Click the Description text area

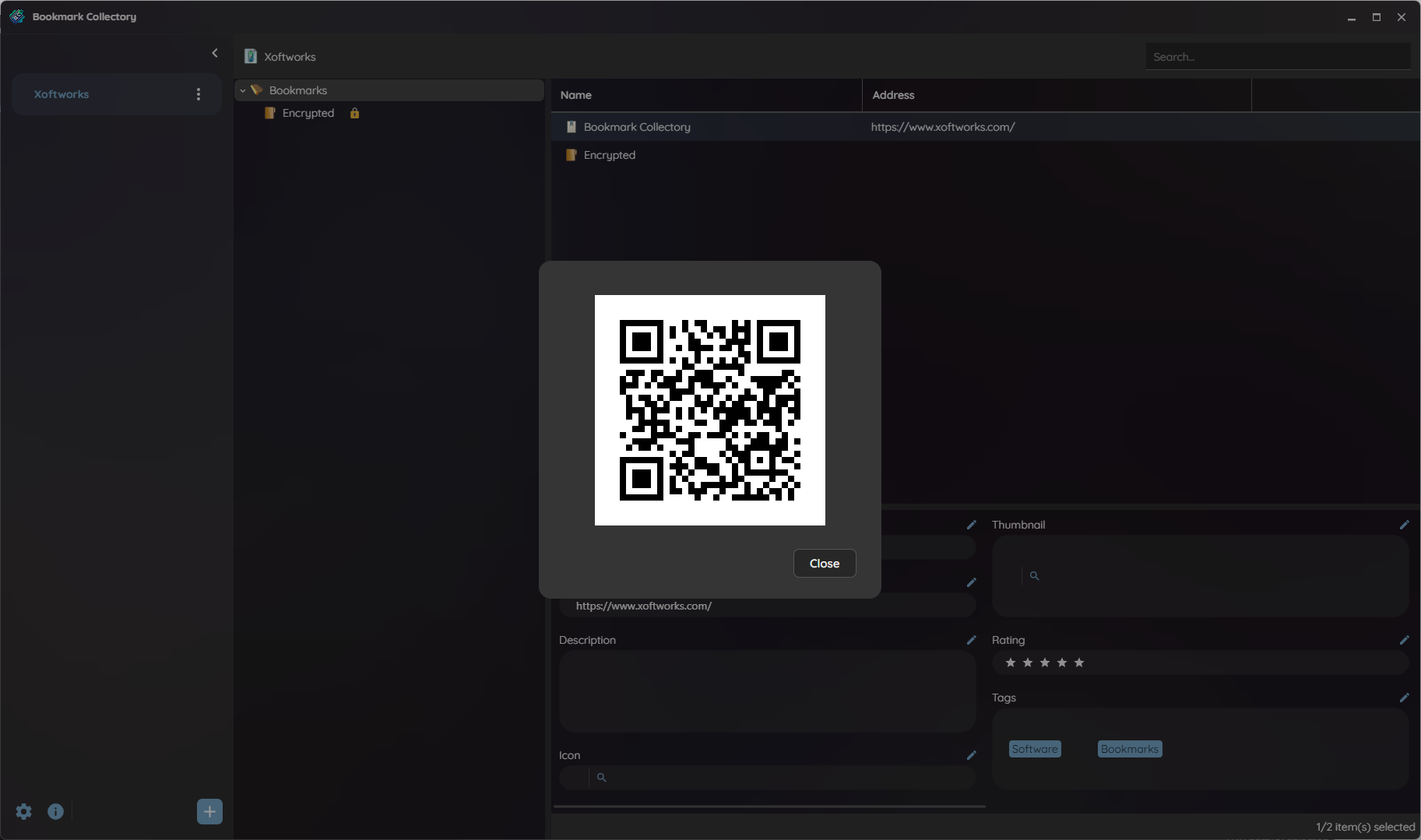click(x=767, y=691)
